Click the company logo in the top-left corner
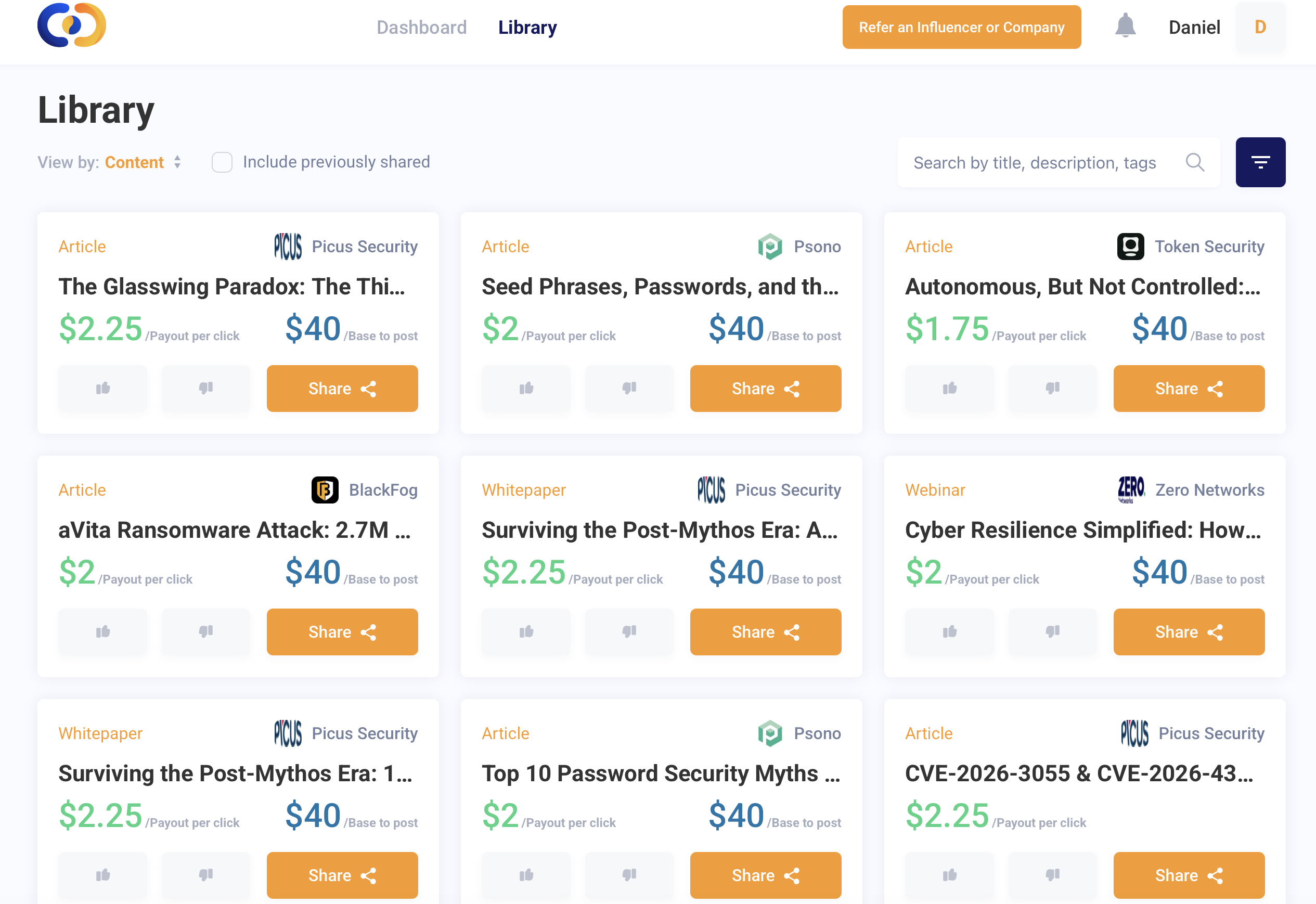Image resolution: width=1316 pixels, height=904 pixels. coord(72,25)
